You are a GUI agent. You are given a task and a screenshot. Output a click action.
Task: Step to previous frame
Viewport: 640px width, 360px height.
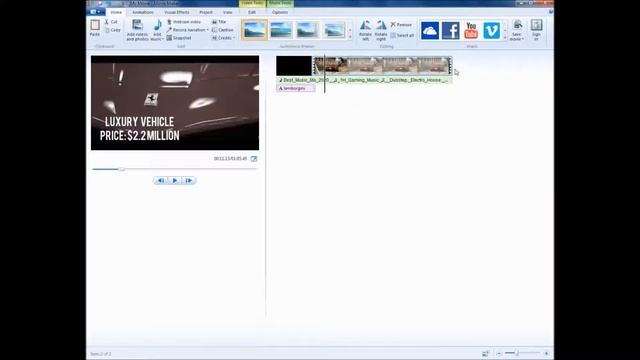click(x=161, y=180)
